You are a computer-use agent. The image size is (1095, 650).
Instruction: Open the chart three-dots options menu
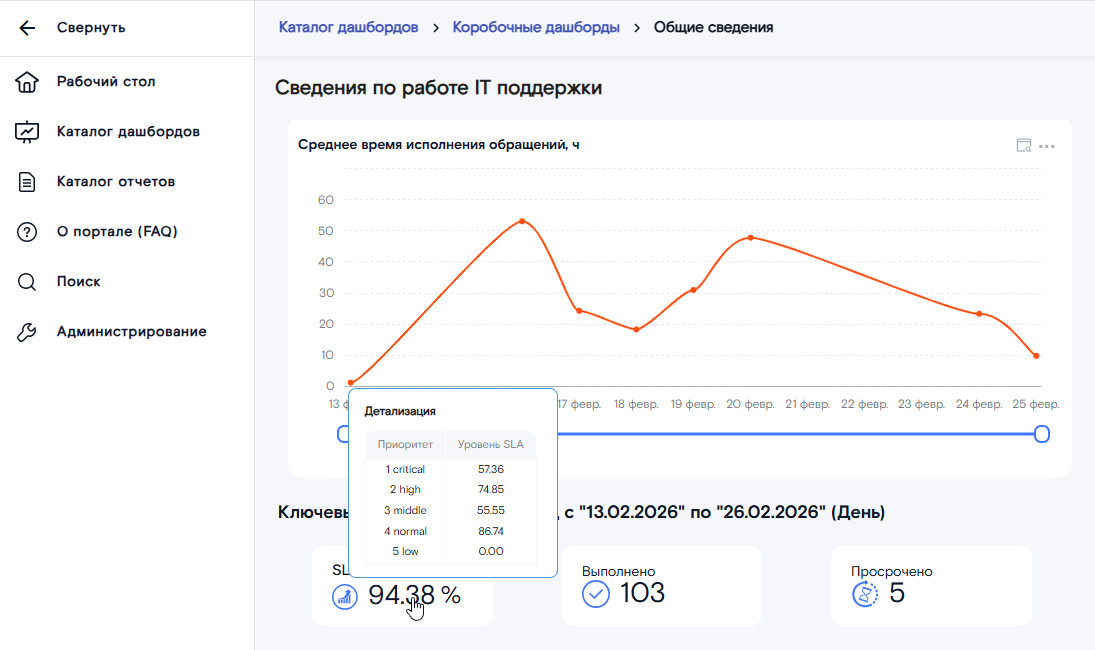click(x=1047, y=146)
